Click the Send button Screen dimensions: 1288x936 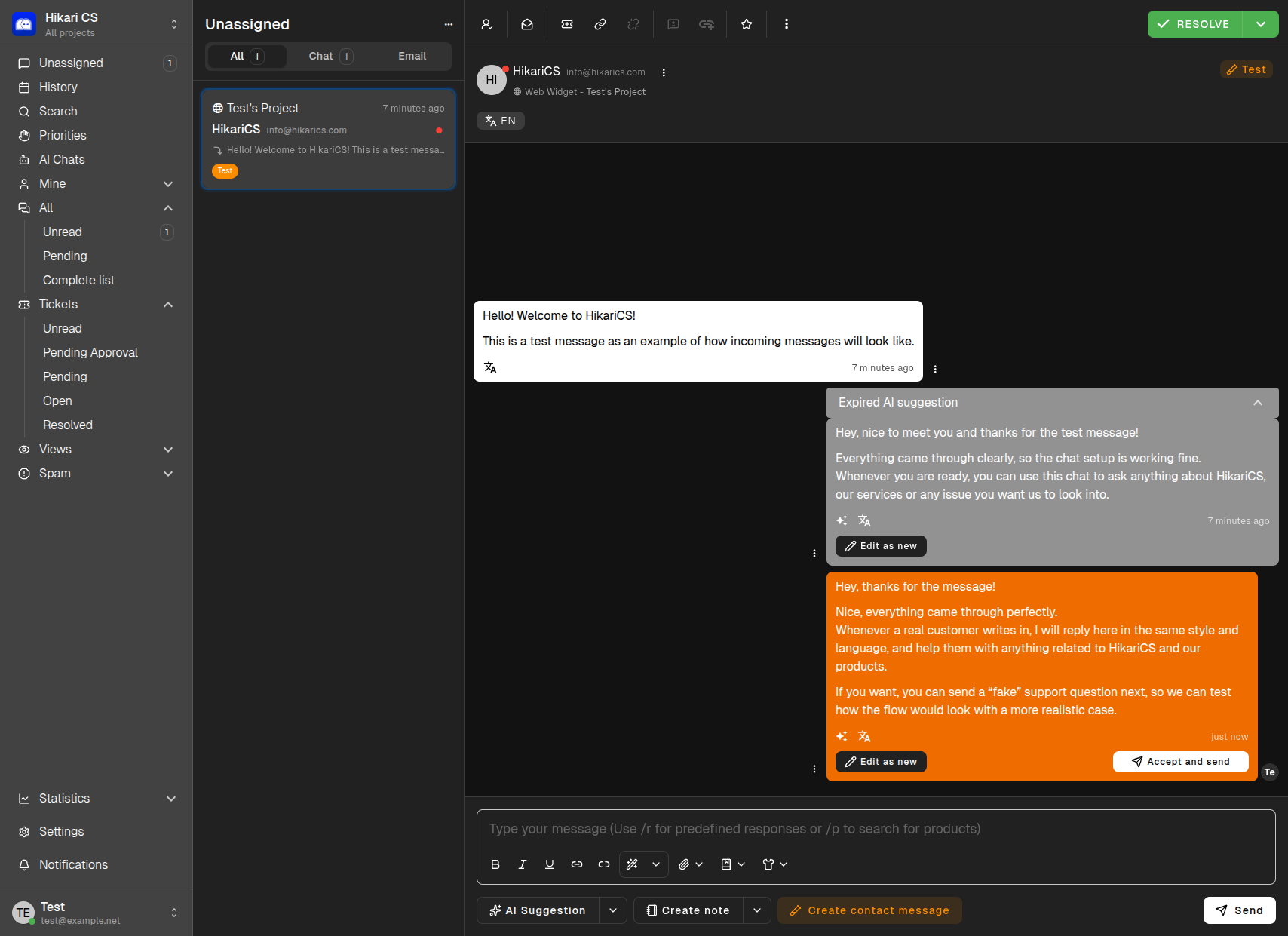(1240, 910)
